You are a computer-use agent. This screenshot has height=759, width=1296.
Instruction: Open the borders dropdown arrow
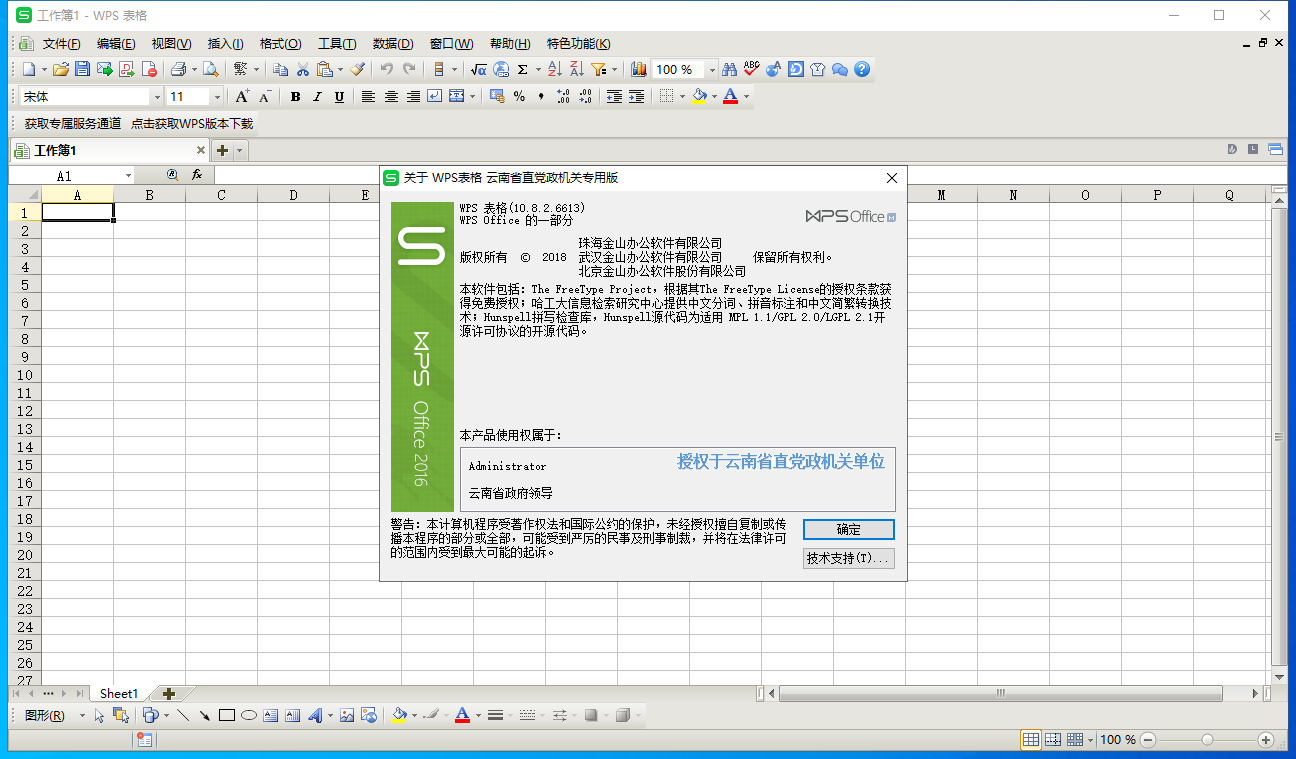pyautogui.click(x=682, y=97)
